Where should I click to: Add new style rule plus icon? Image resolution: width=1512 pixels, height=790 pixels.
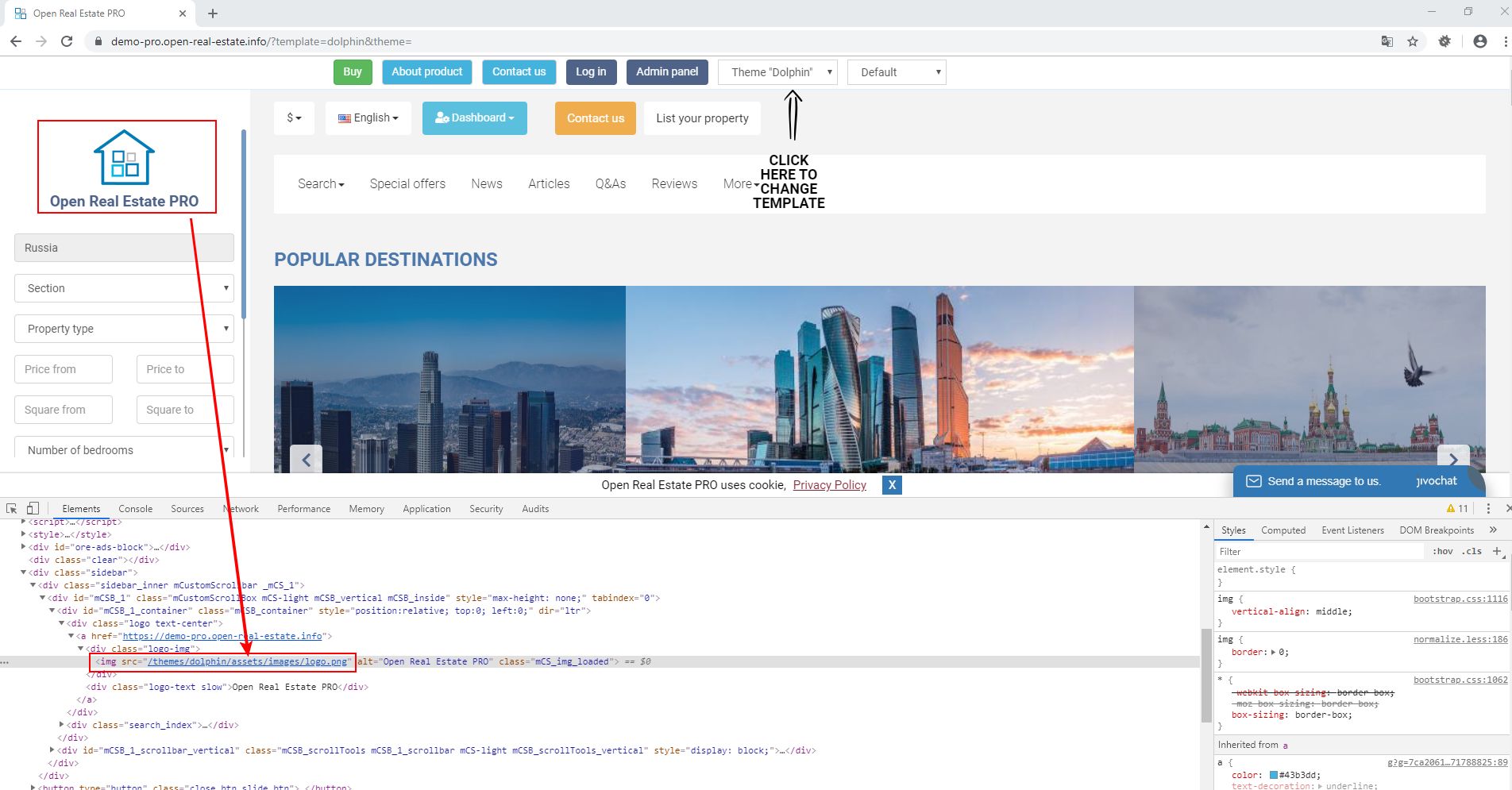1497,551
